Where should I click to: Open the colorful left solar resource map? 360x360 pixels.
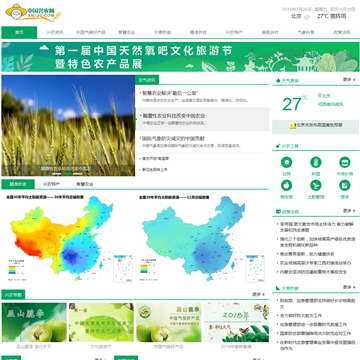pyautogui.click(x=67, y=239)
